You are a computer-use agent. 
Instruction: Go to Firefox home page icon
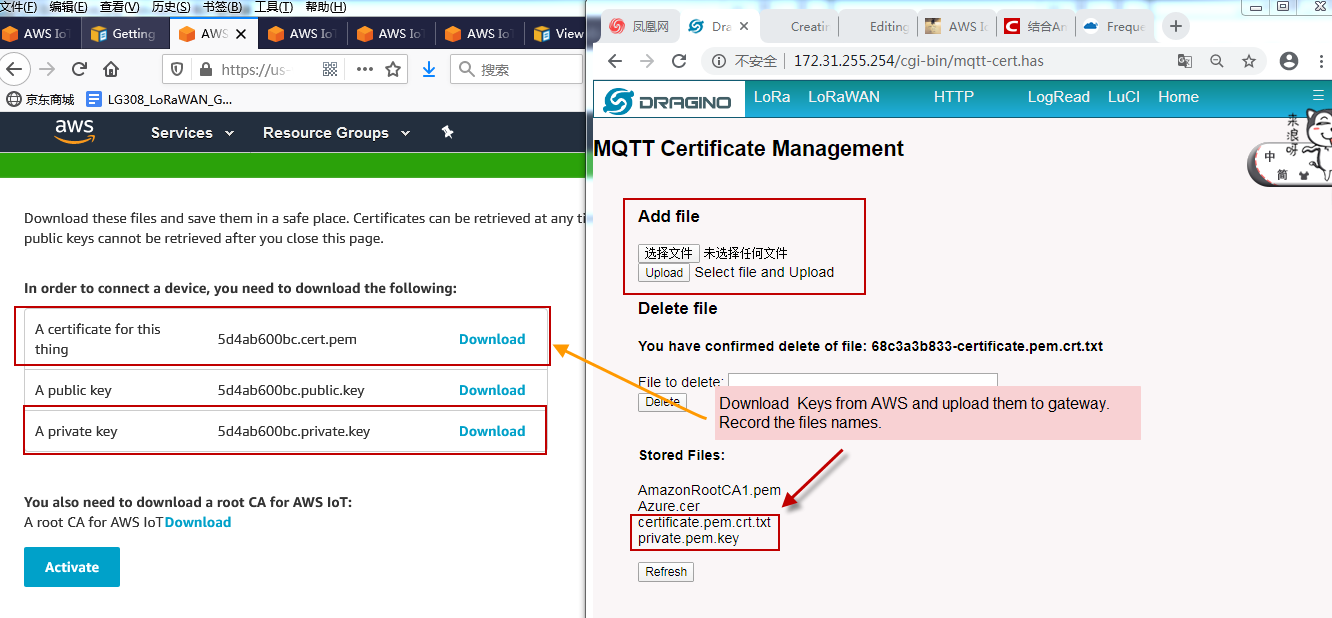[111, 69]
